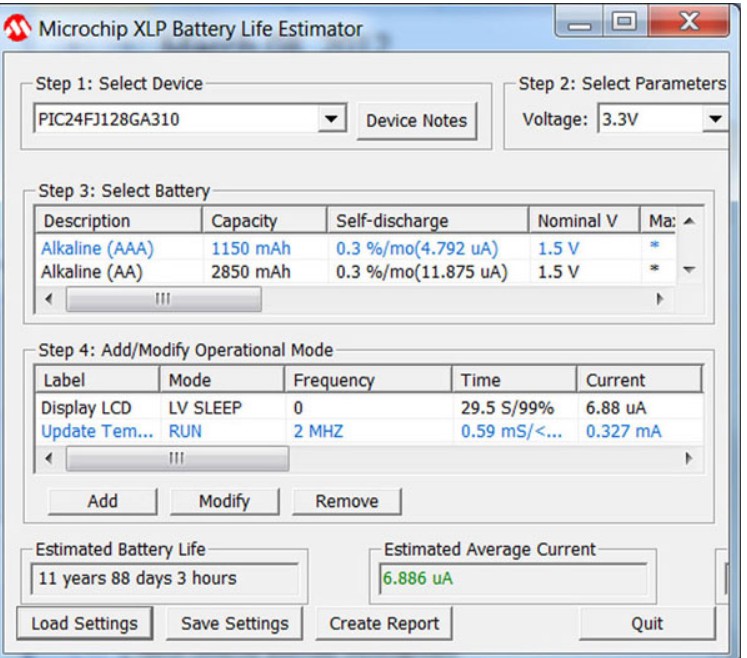This screenshot has height=658, width=747.
Task: Close the window with X button
Action: pyautogui.click(x=688, y=22)
